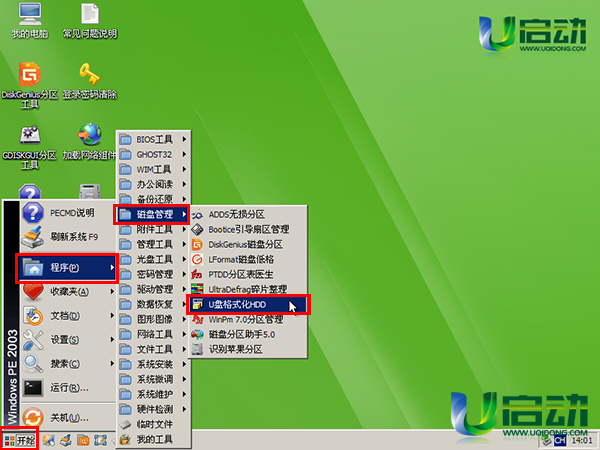The image size is (600, 450).
Task: Expand the BIOS工具 submenu arrow
Action: coord(184,139)
